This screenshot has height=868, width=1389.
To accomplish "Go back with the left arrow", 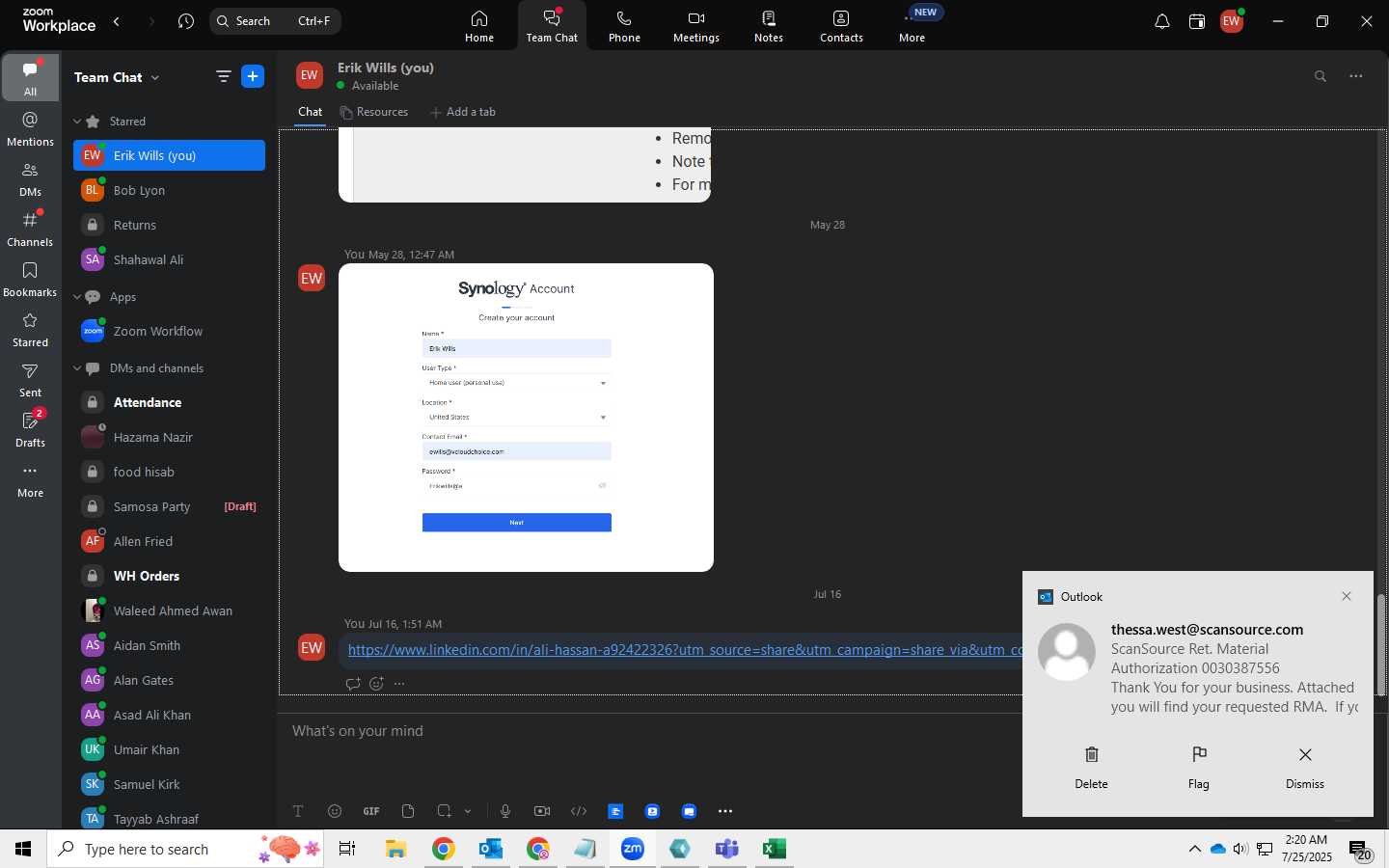I will click(117, 21).
